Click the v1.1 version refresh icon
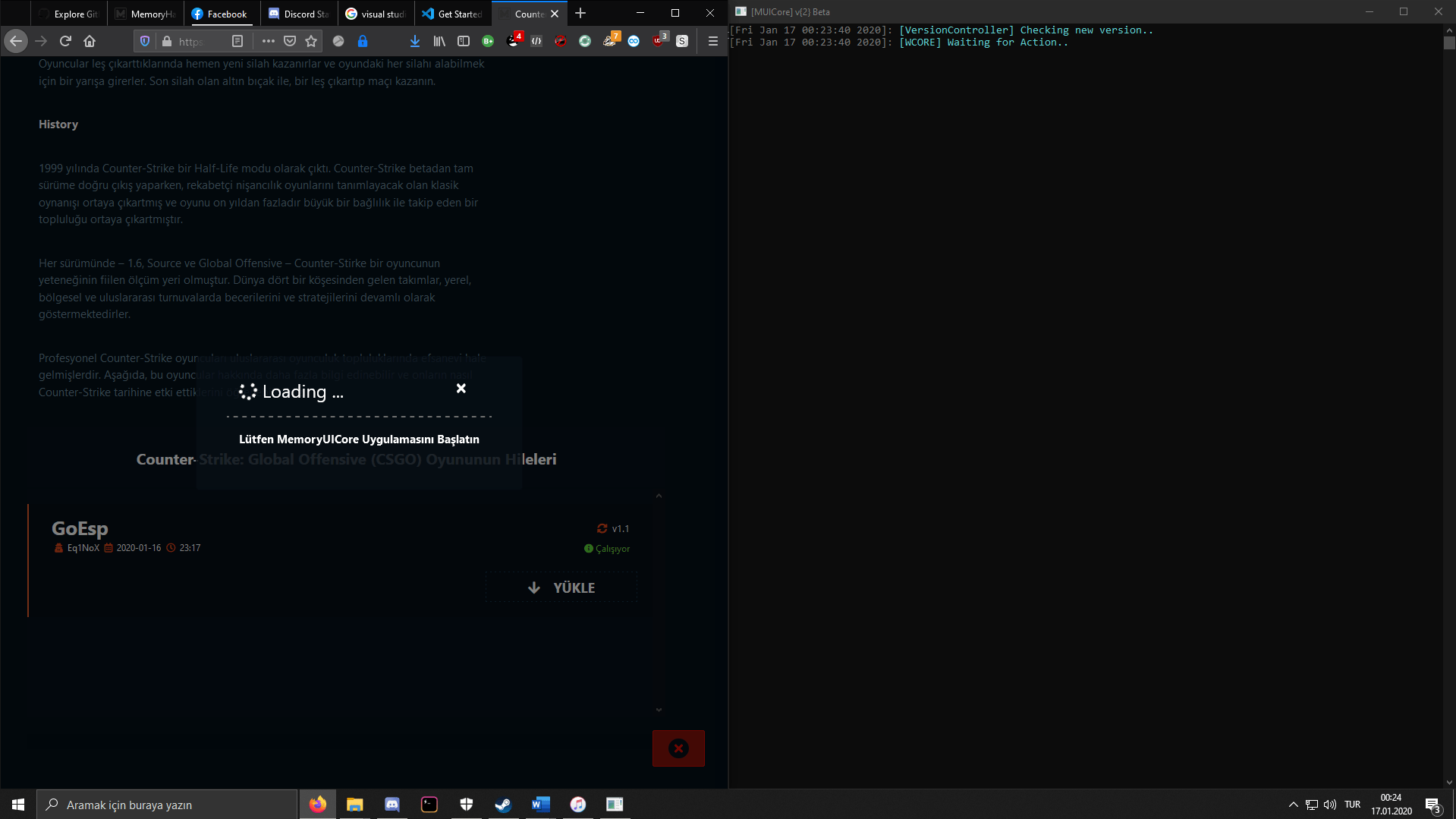This screenshot has width=1456, height=819. (x=602, y=529)
